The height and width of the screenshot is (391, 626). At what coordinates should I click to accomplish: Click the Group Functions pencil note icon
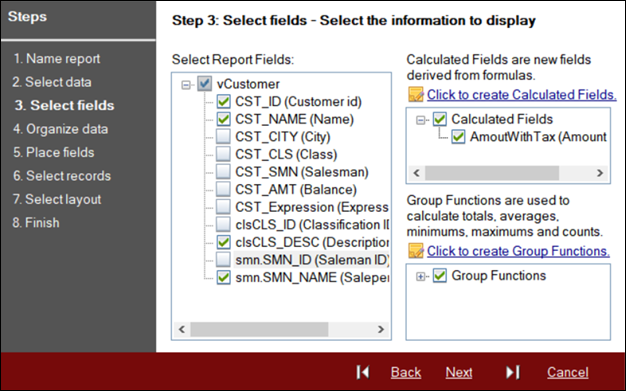click(x=416, y=251)
